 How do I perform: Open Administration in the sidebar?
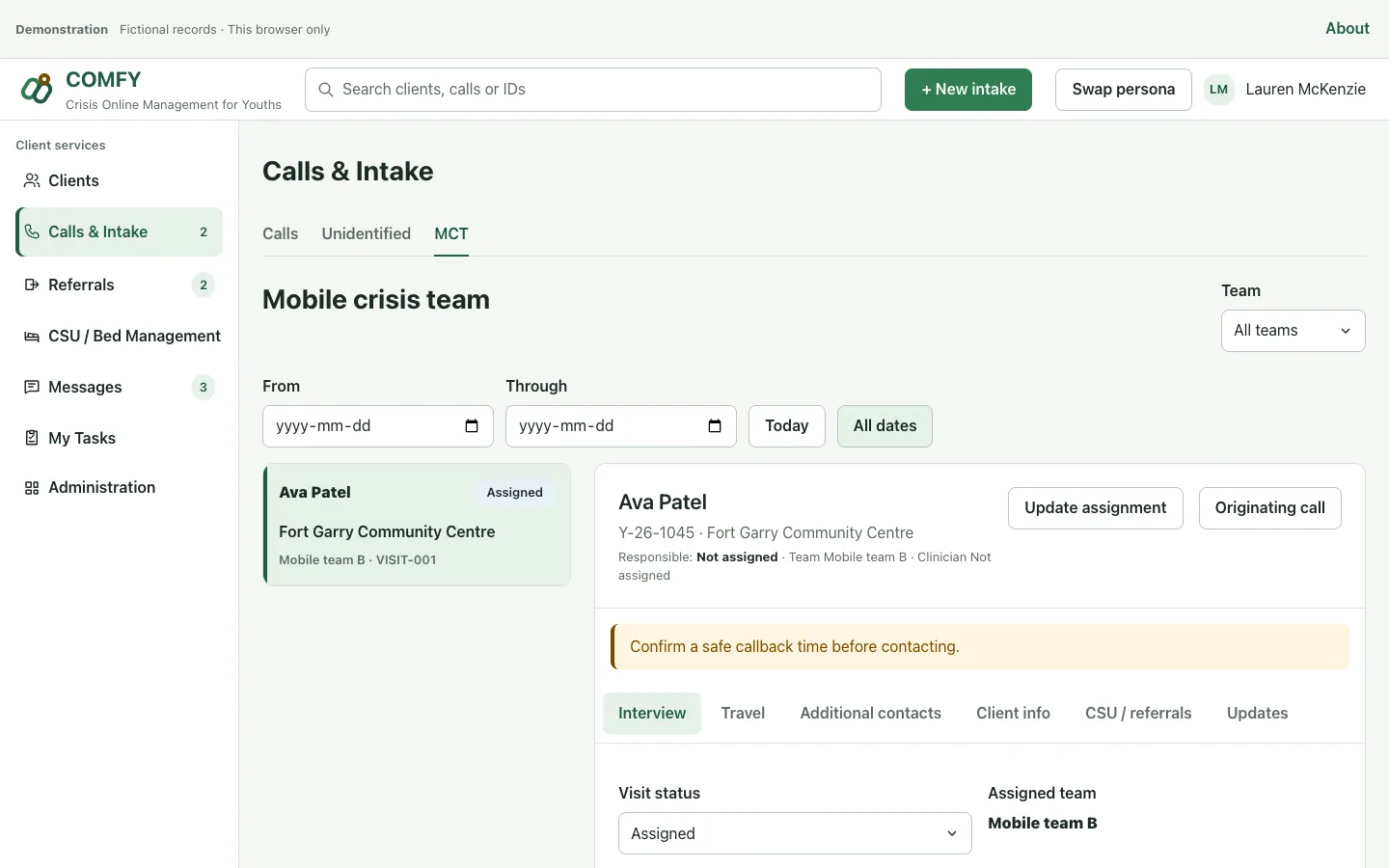(119, 488)
